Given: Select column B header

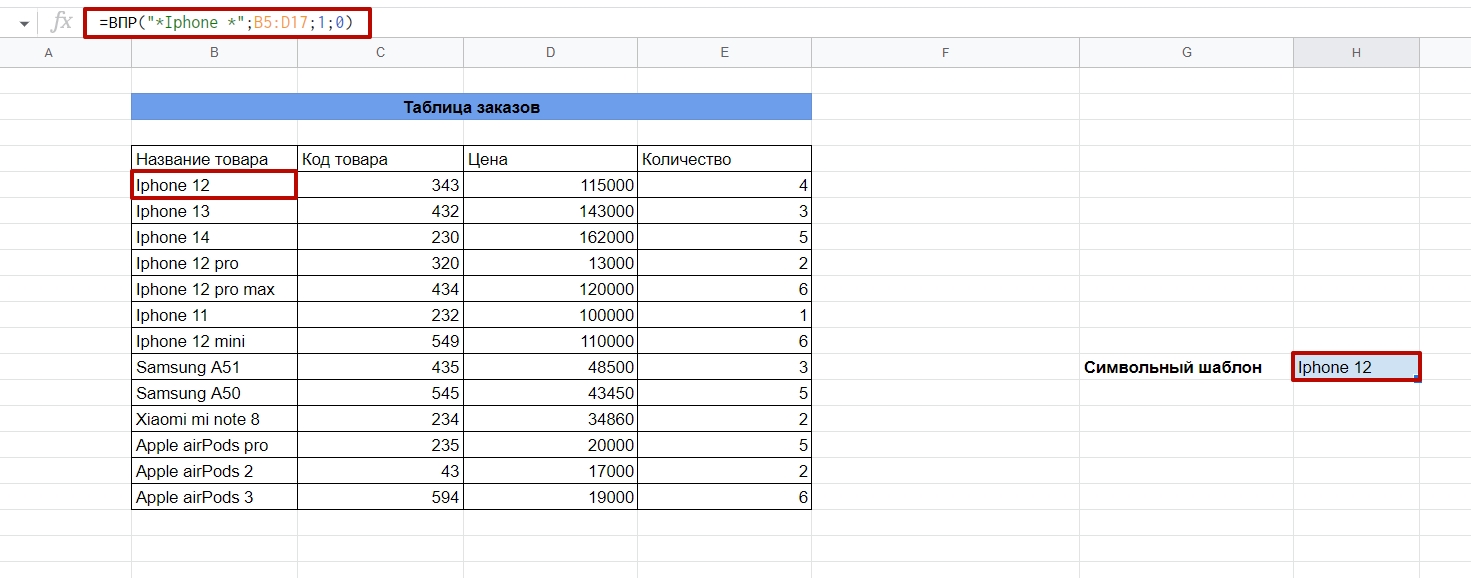Looking at the screenshot, I should click(214, 52).
